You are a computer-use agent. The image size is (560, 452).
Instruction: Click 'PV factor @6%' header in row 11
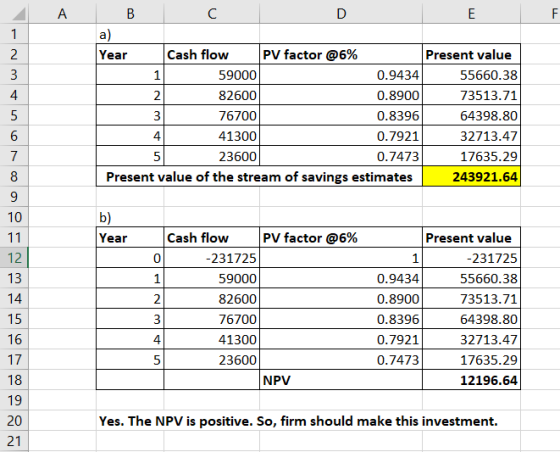tap(341, 237)
